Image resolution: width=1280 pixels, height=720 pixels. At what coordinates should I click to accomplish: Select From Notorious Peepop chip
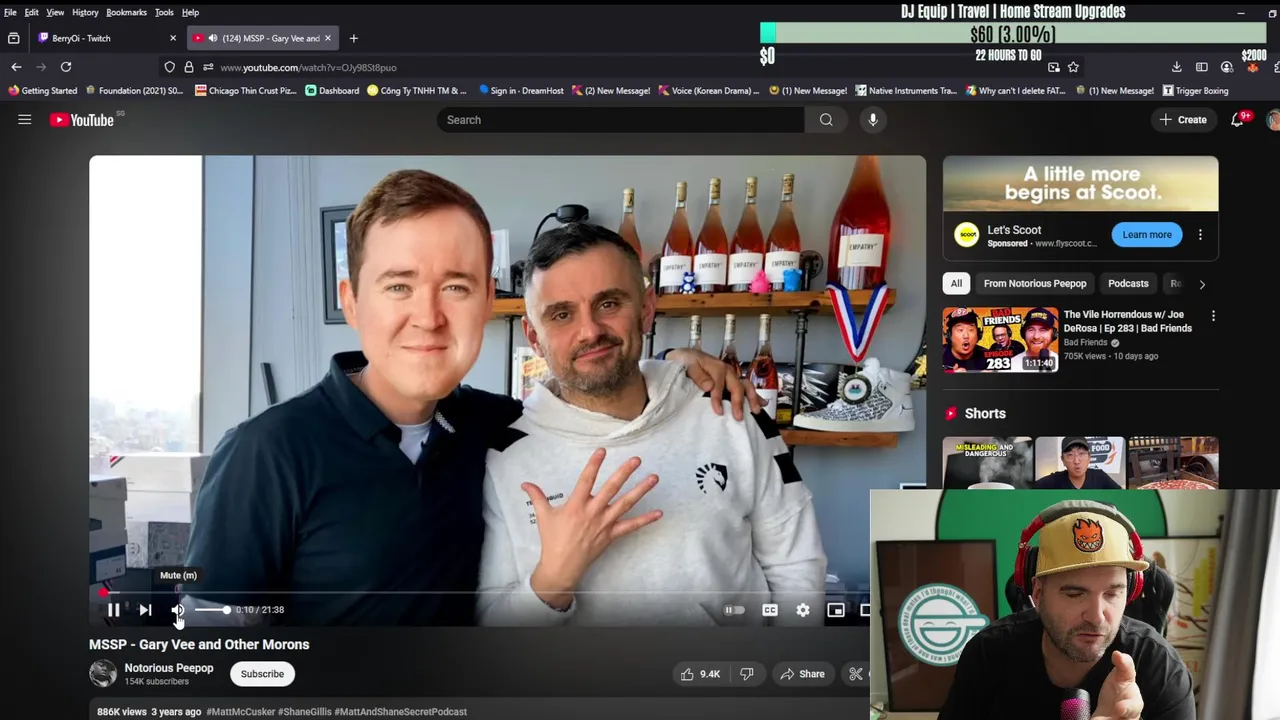1035,283
